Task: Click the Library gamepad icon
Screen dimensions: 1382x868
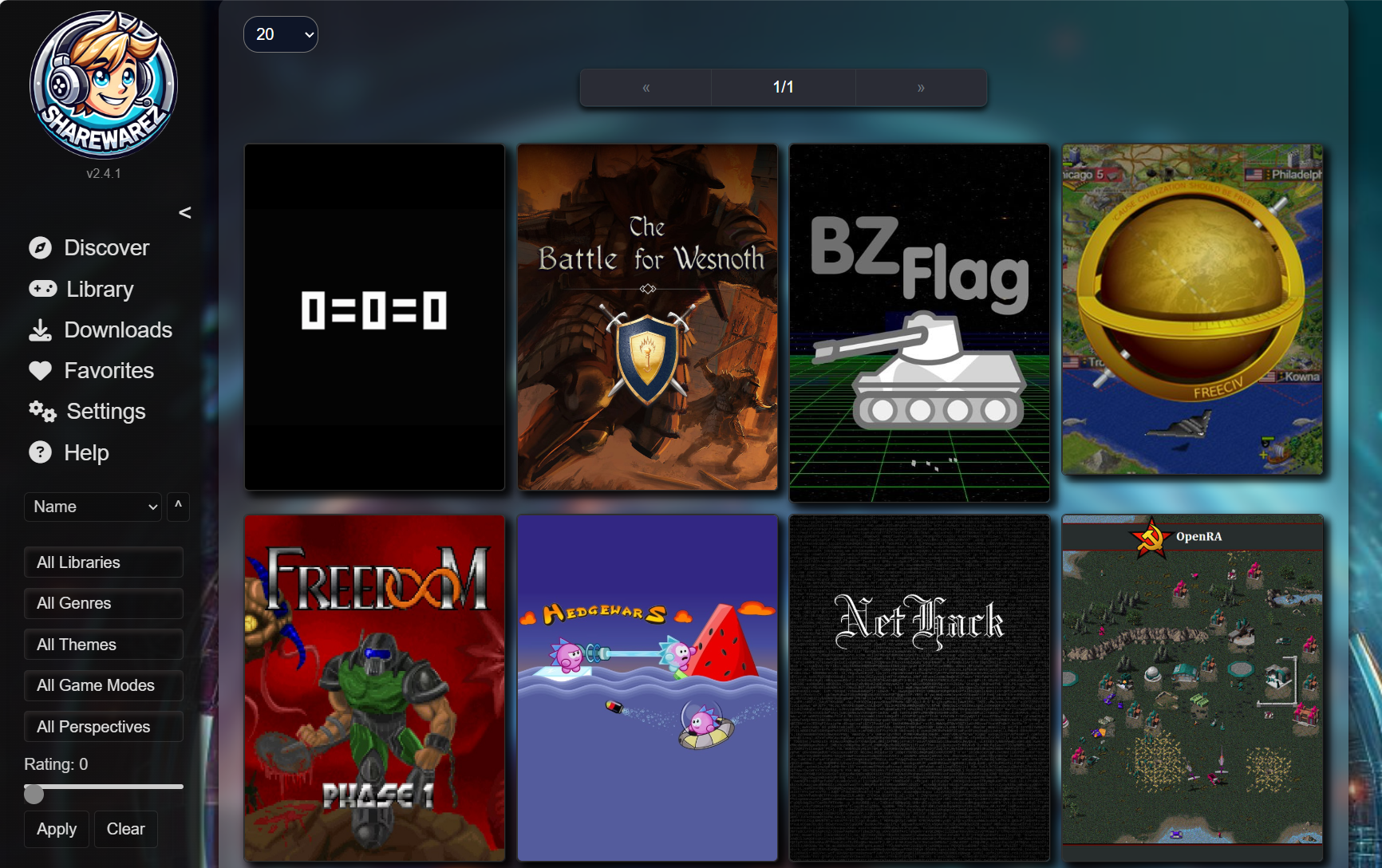Action: tap(42, 289)
